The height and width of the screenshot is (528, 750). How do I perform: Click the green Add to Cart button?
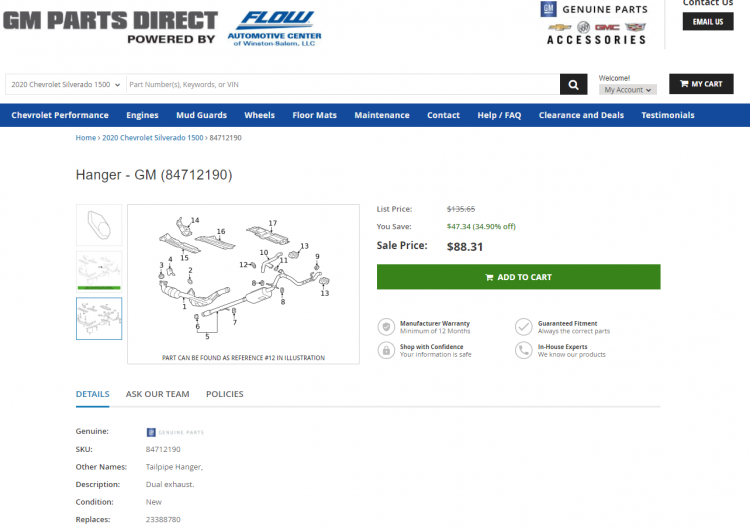click(x=518, y=277)
